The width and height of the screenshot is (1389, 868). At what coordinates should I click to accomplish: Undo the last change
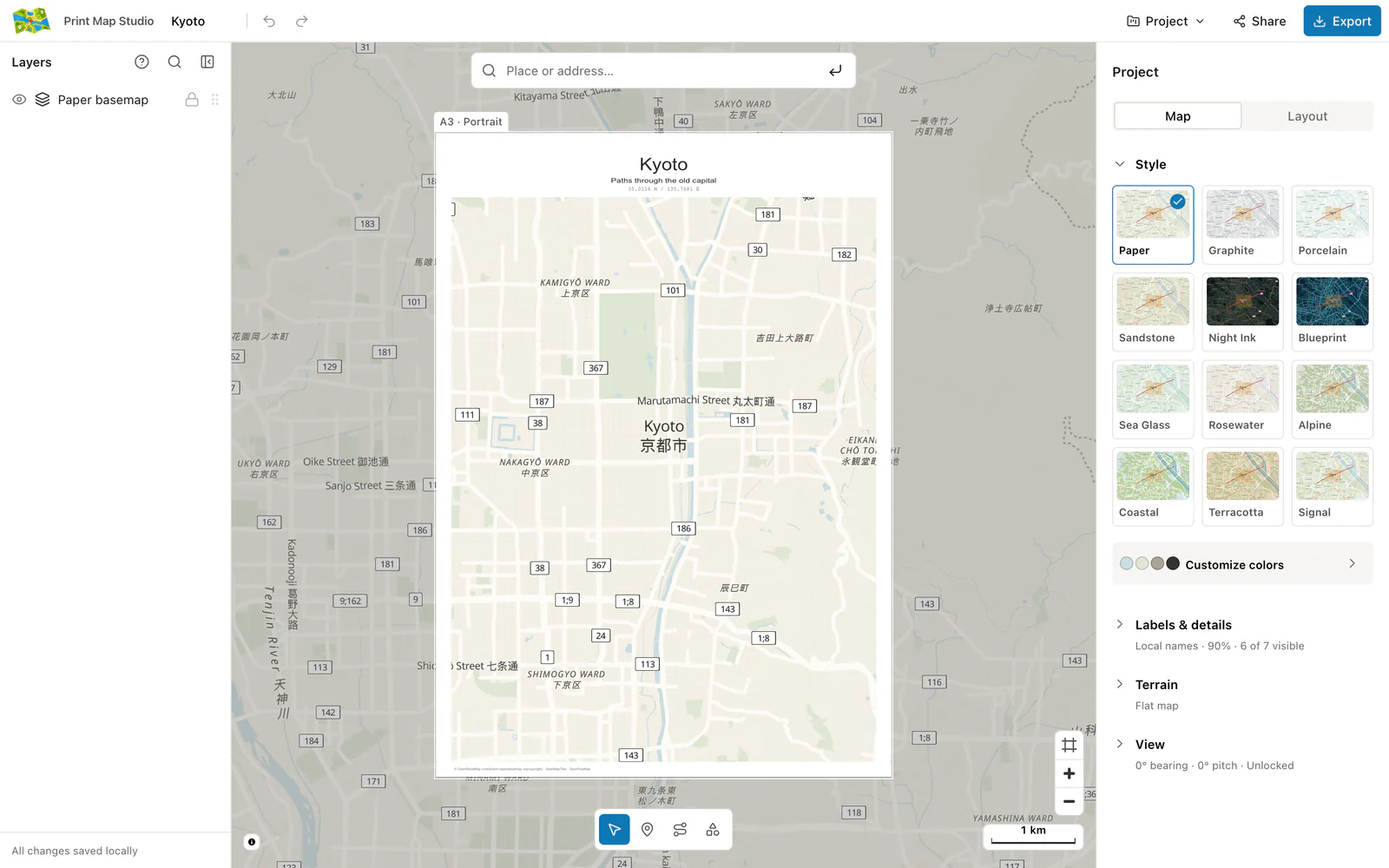click(x=269, y=21)
